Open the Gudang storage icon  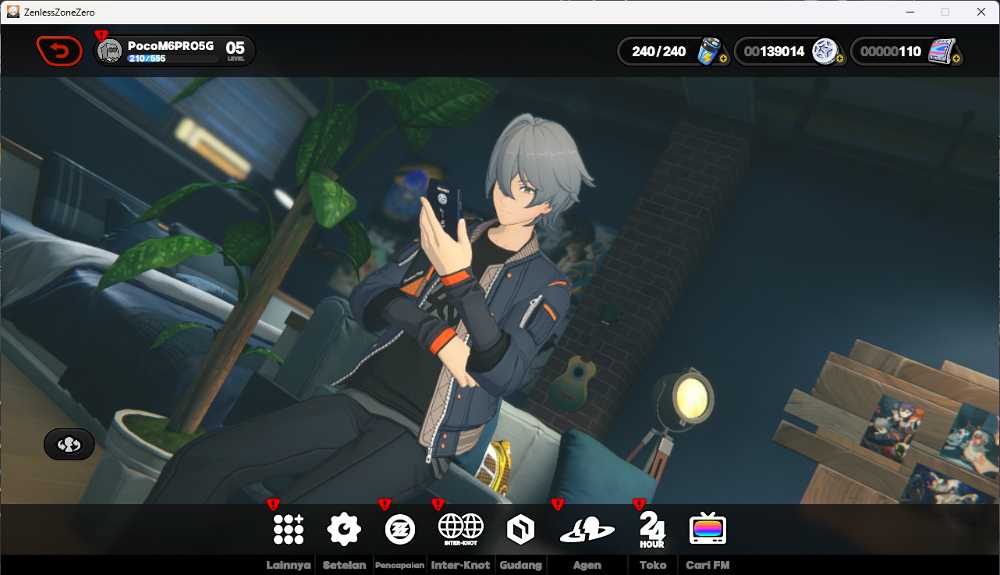[520, 530]
